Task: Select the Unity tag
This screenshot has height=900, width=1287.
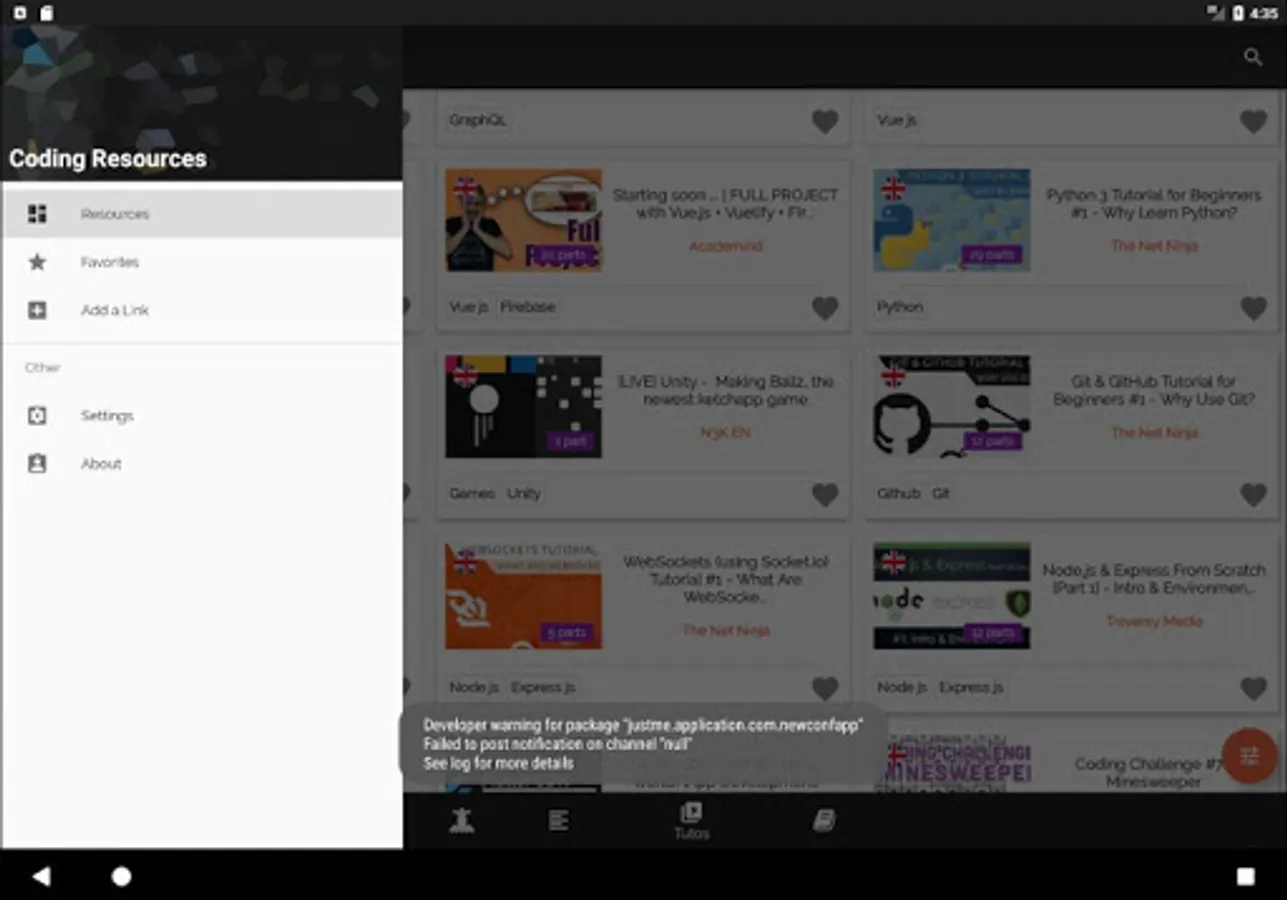Action: 524,494
